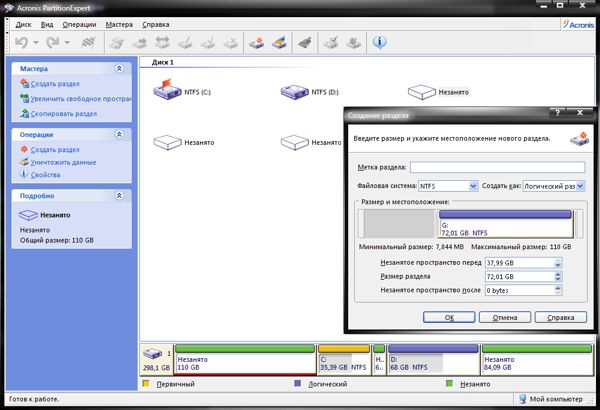Click the Undo arrow icon in toolbar
Screen dimensions: 600x410
point(21,42)
